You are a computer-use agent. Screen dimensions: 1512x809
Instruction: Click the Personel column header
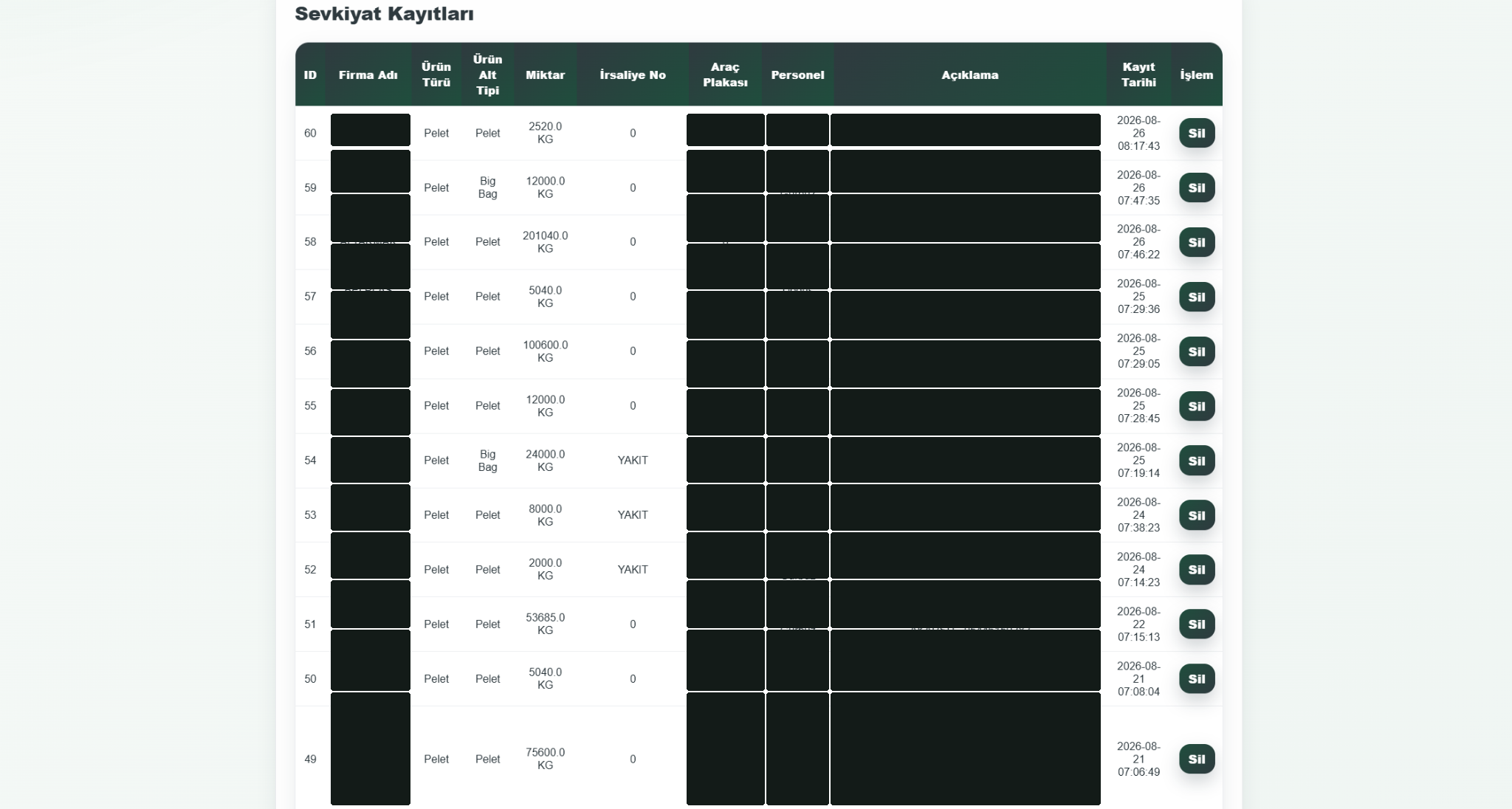(797, 75)
